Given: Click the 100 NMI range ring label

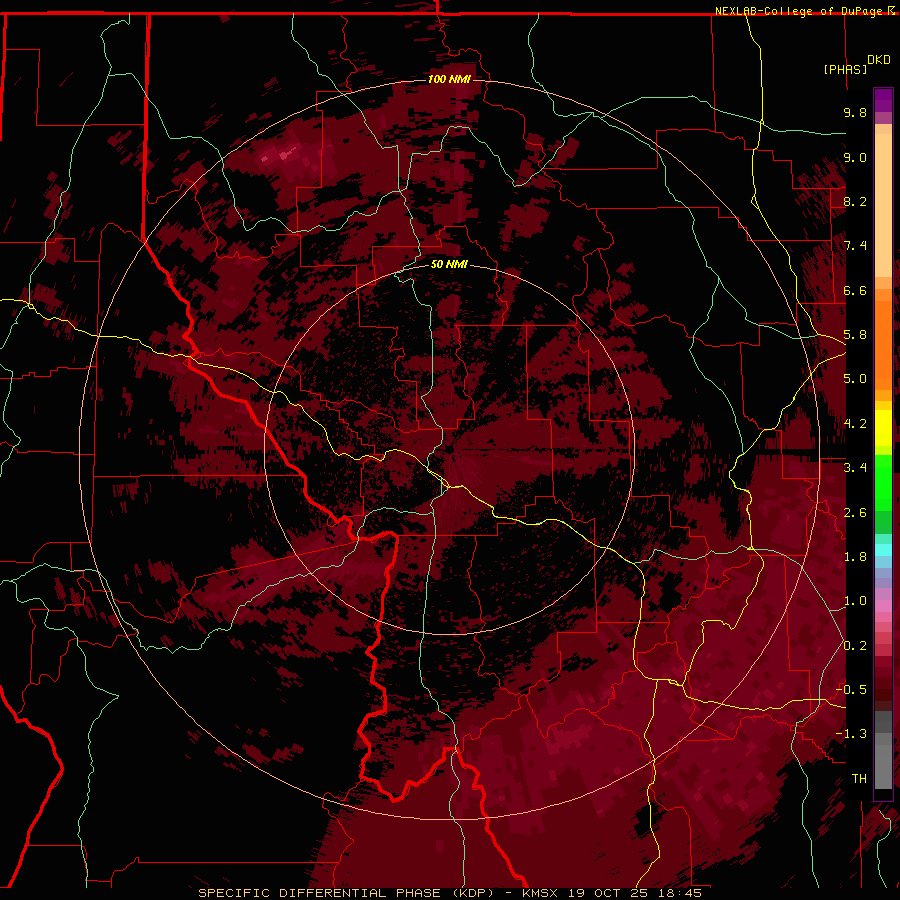Looking at the screenshot, I should tap(449, 79).
